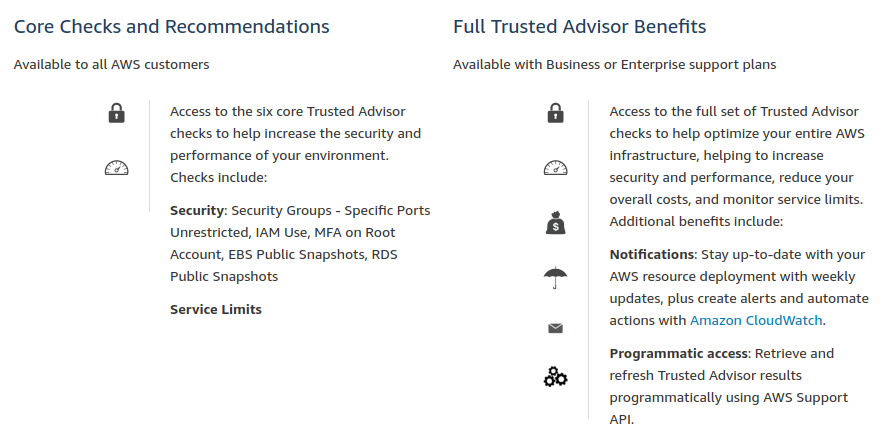This screenshot has width=887, height=446.
Task: Click the bold Notifications label
Action: pyautogui.click(x=652, y=255)
